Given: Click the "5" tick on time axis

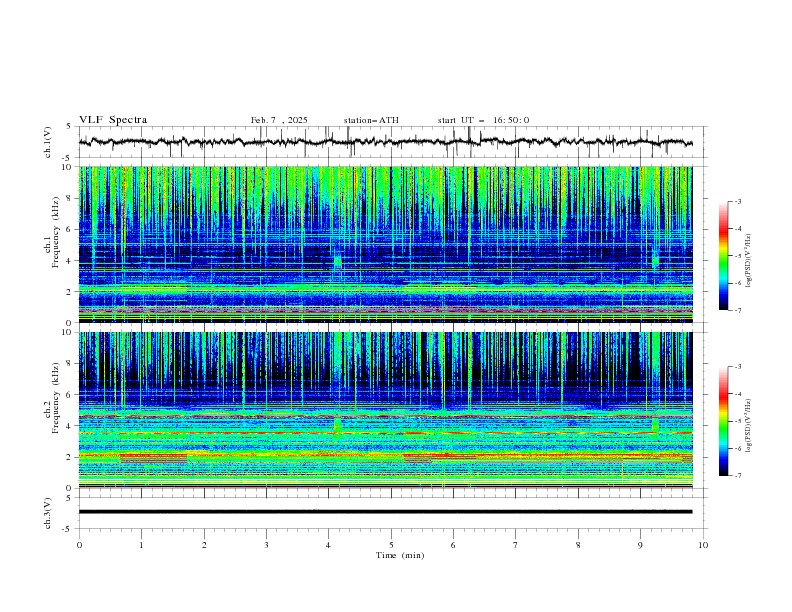Looking at the screenshot, I should [x=391, y=545].
